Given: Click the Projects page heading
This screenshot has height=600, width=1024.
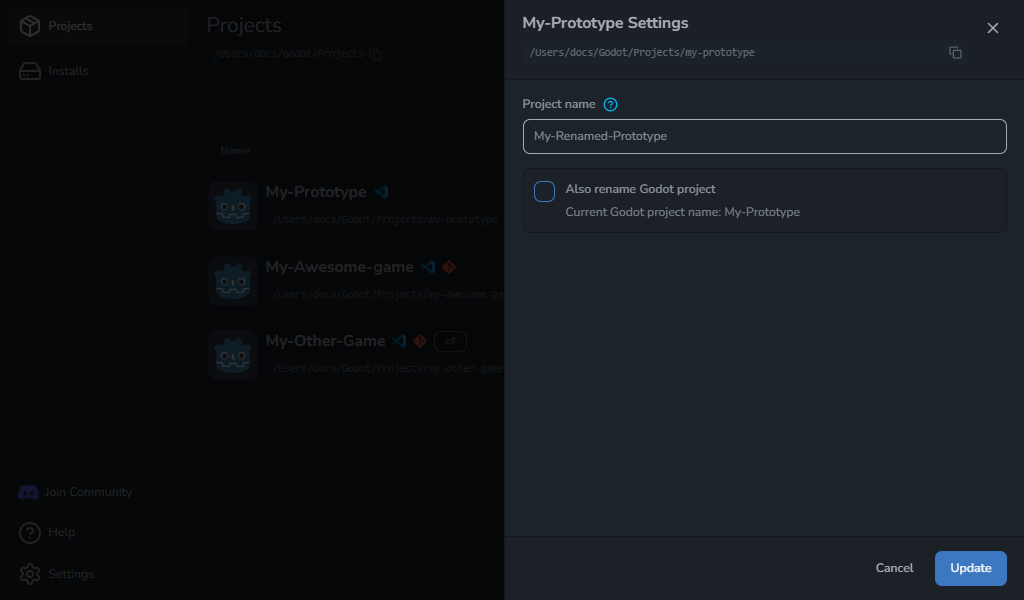Looking at the screenshot, I should (x=244, y=25).
